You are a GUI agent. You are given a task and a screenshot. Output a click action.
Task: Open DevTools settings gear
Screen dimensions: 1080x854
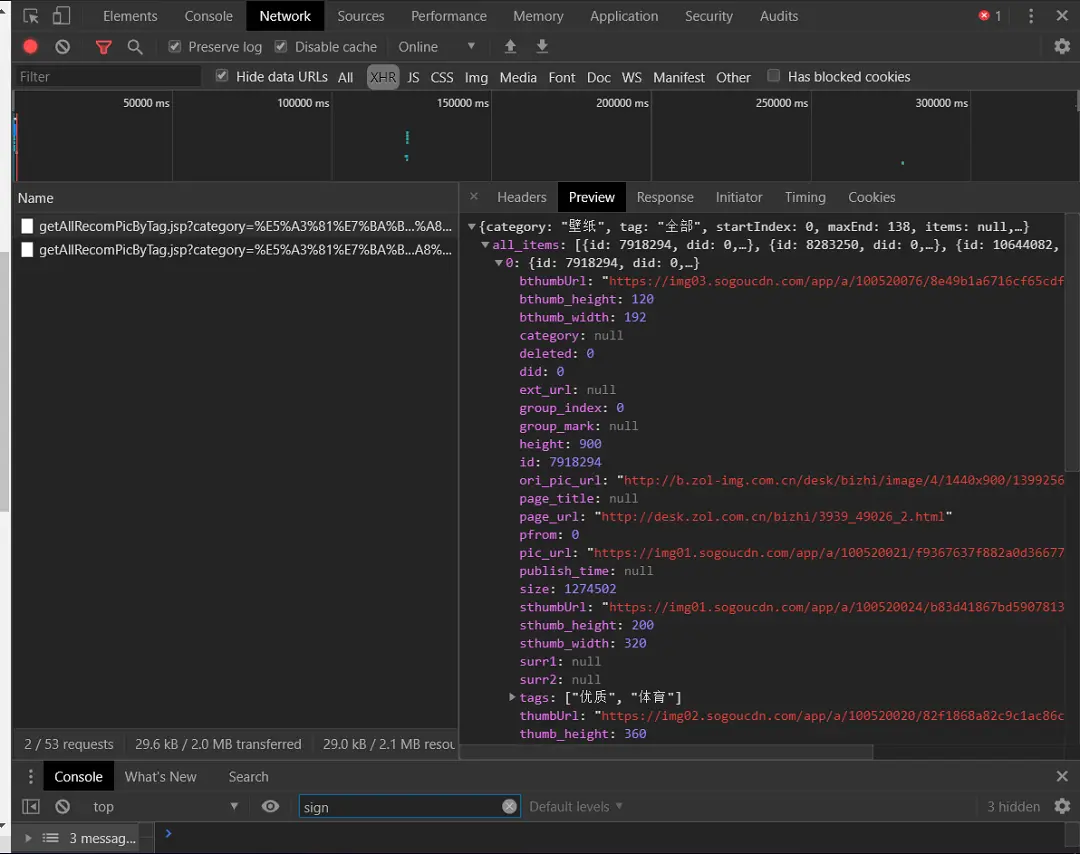pos(1062,47)
